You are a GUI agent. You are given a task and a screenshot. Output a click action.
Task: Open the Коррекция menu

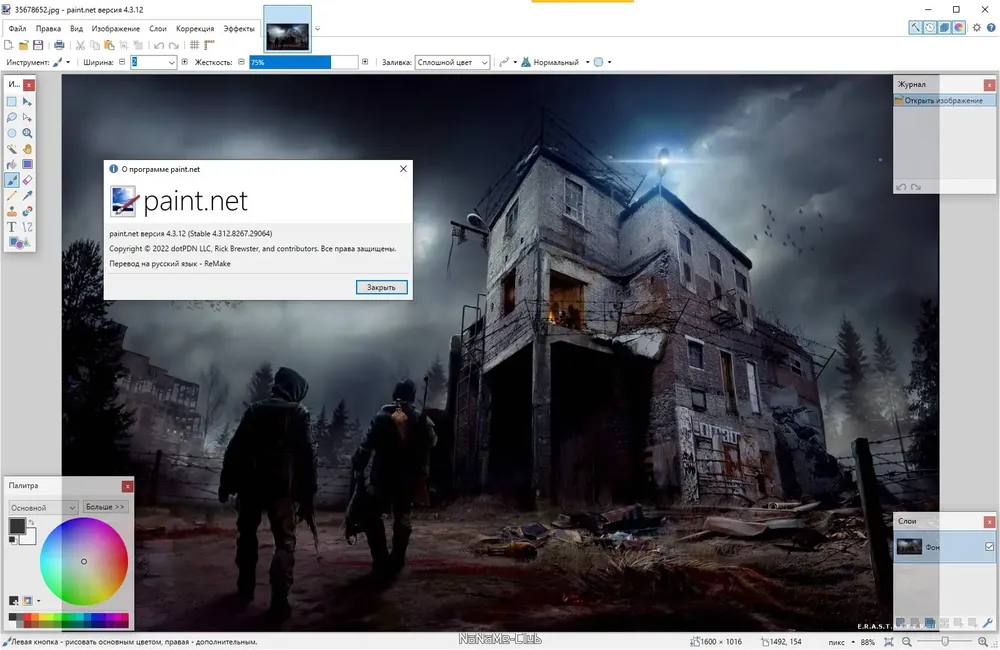195,29
